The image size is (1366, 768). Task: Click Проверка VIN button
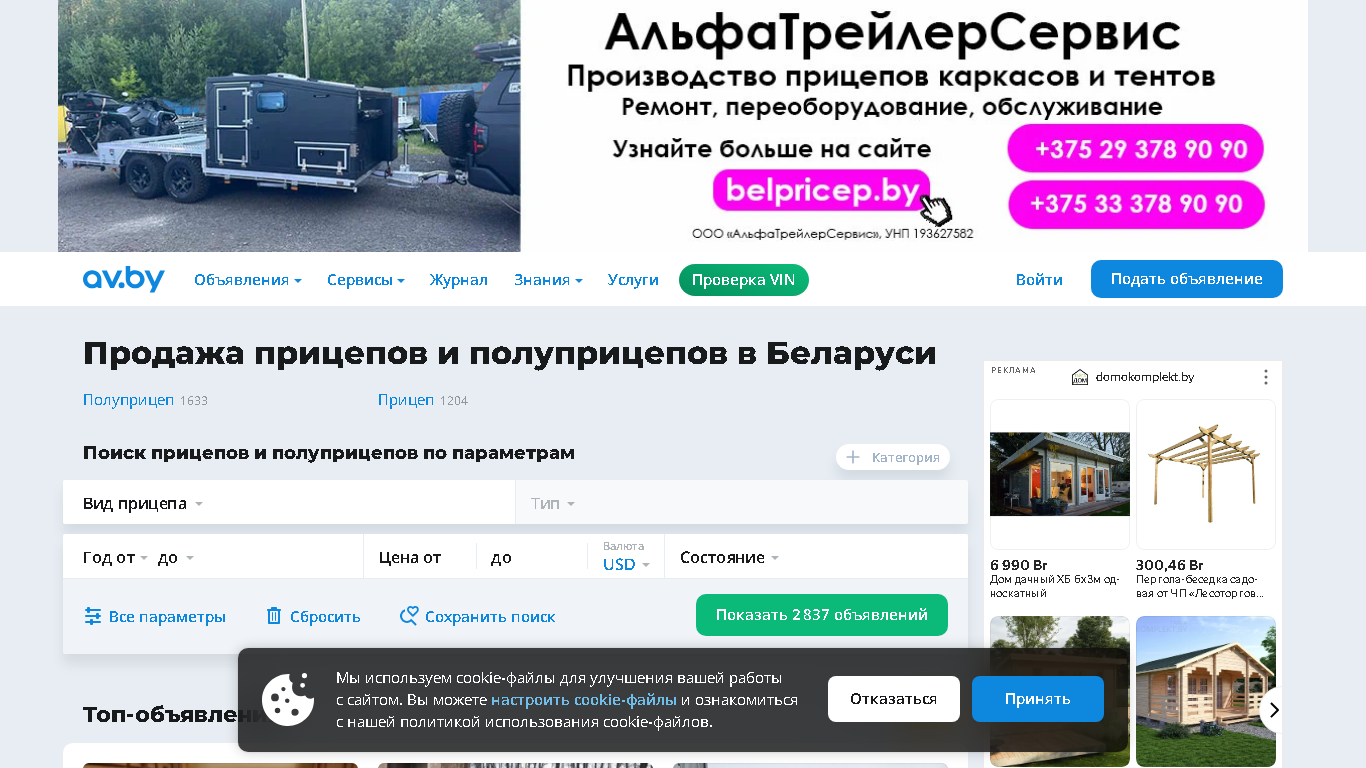pos(744,280)
